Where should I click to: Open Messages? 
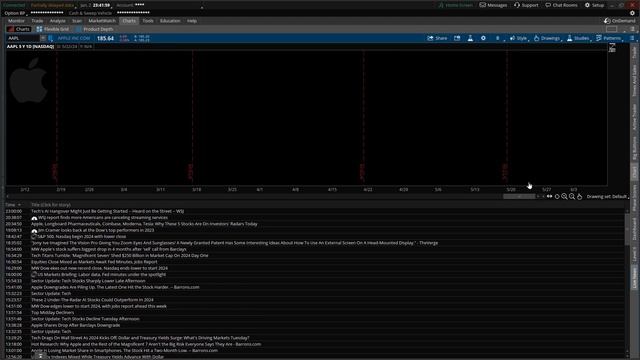pyautogui.click(x=493, y=5)
